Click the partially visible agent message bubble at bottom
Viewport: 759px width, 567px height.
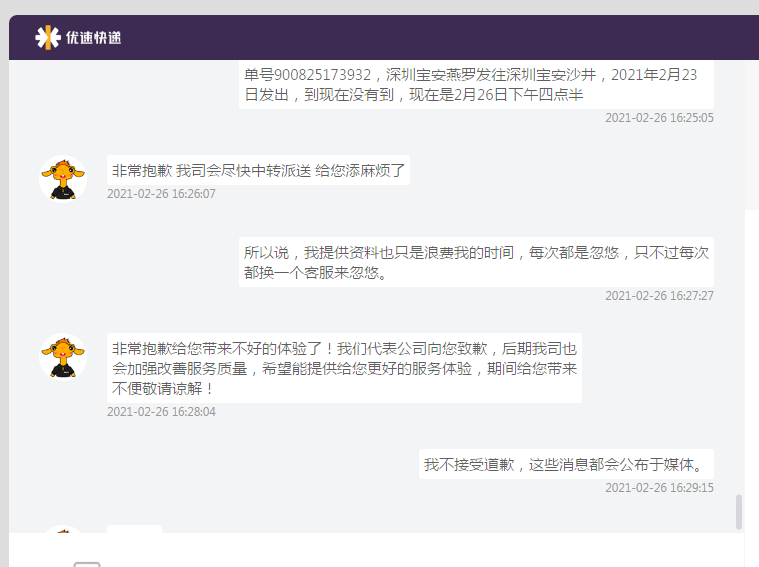pos(135,529)
